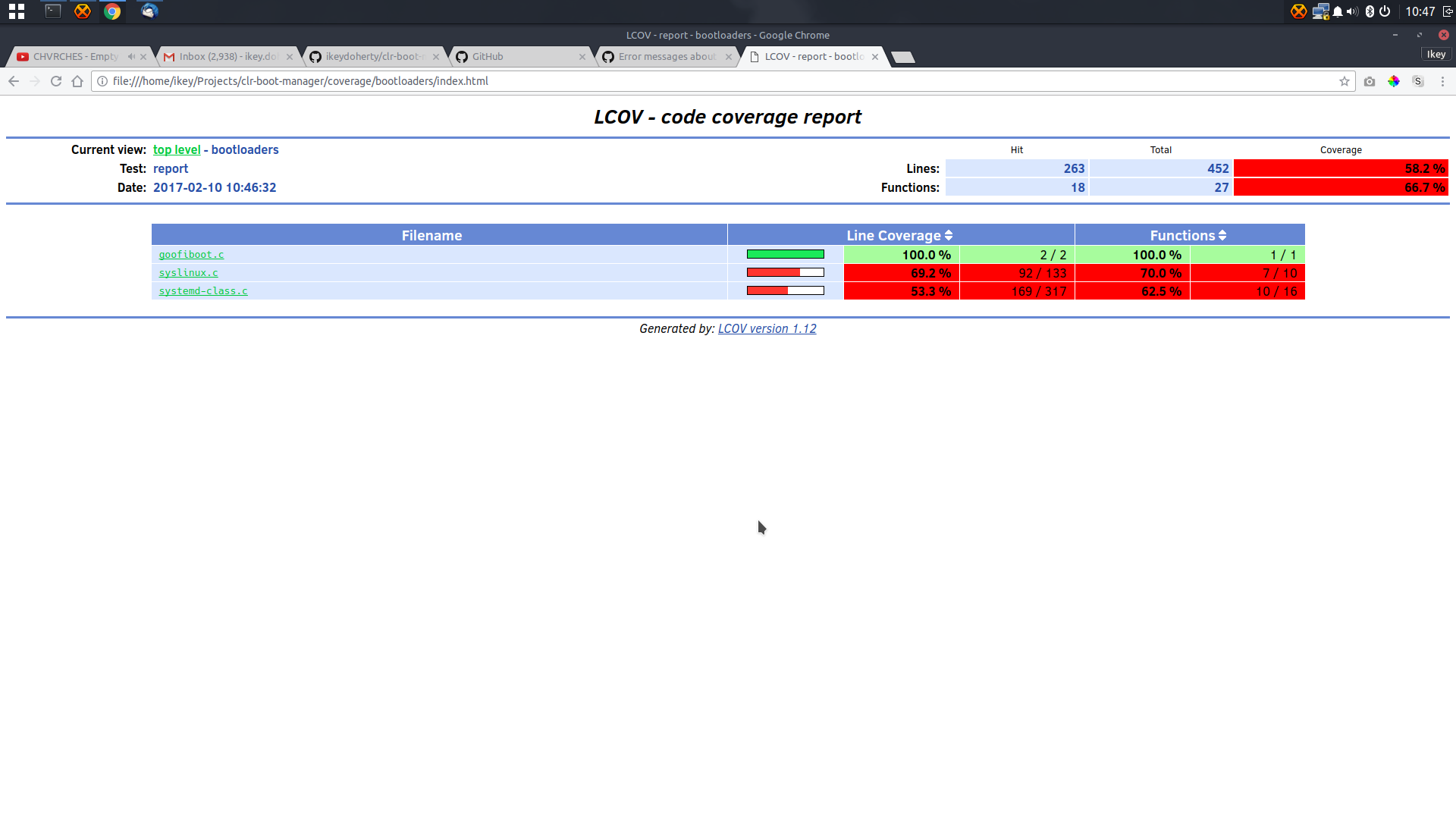The image size is (1456, 819).
Task: Open Bluetooth tray settings
Action: (1370, 11)
